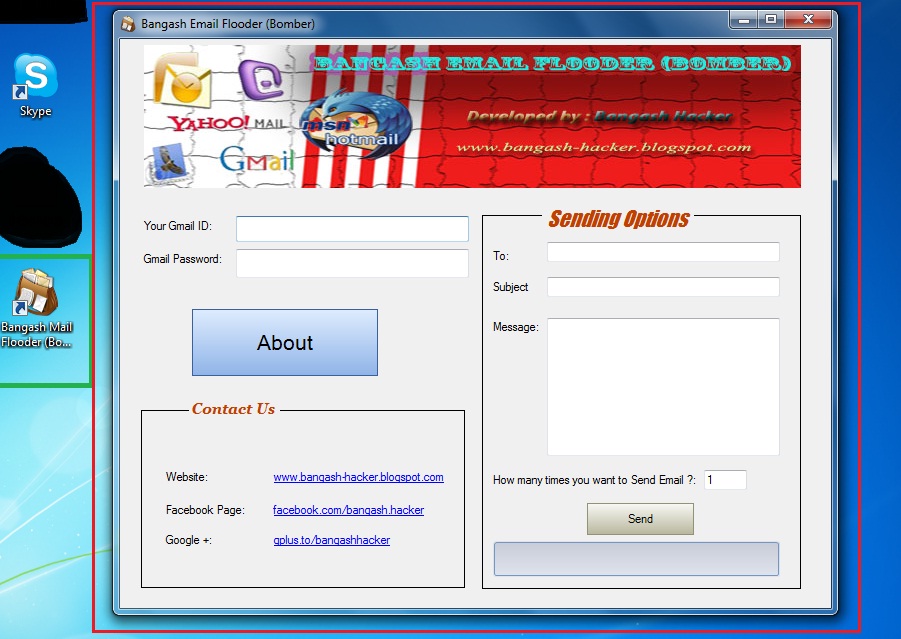Open Skype from the desktop
901x639 pixels.
pyautogui.click(x=34, y=75)
